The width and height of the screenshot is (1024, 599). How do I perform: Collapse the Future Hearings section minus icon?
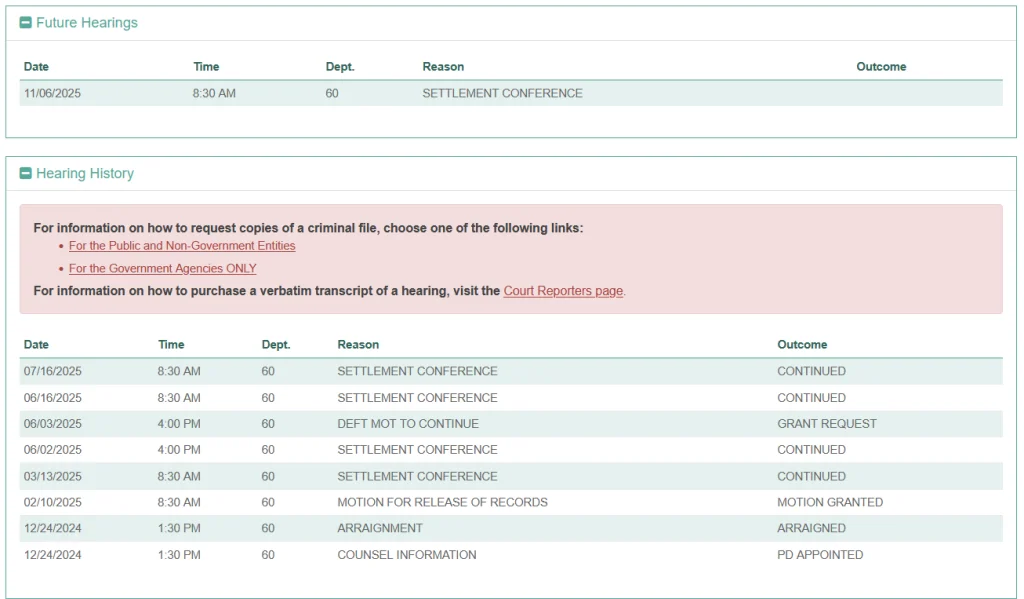[26, 23]
